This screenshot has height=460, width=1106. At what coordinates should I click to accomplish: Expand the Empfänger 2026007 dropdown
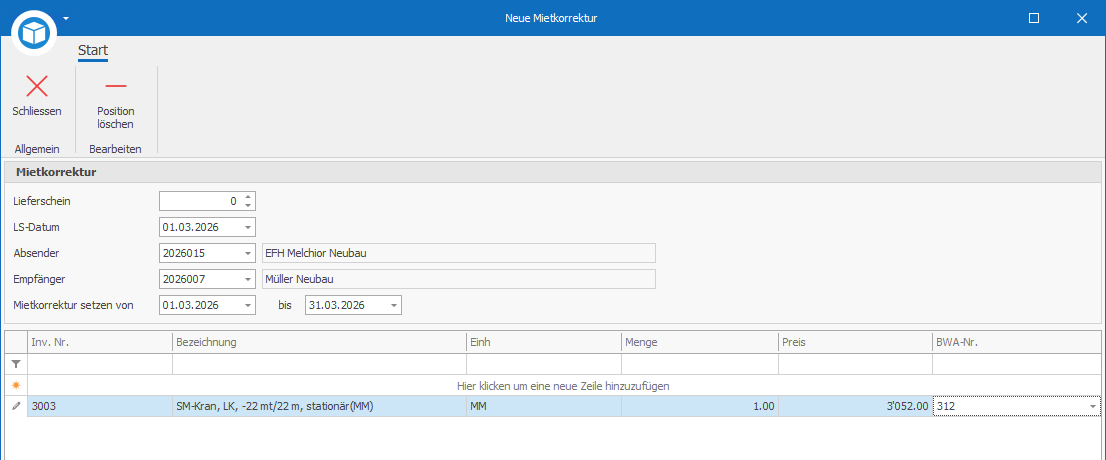pyautogui.click(x=248, y=279)
